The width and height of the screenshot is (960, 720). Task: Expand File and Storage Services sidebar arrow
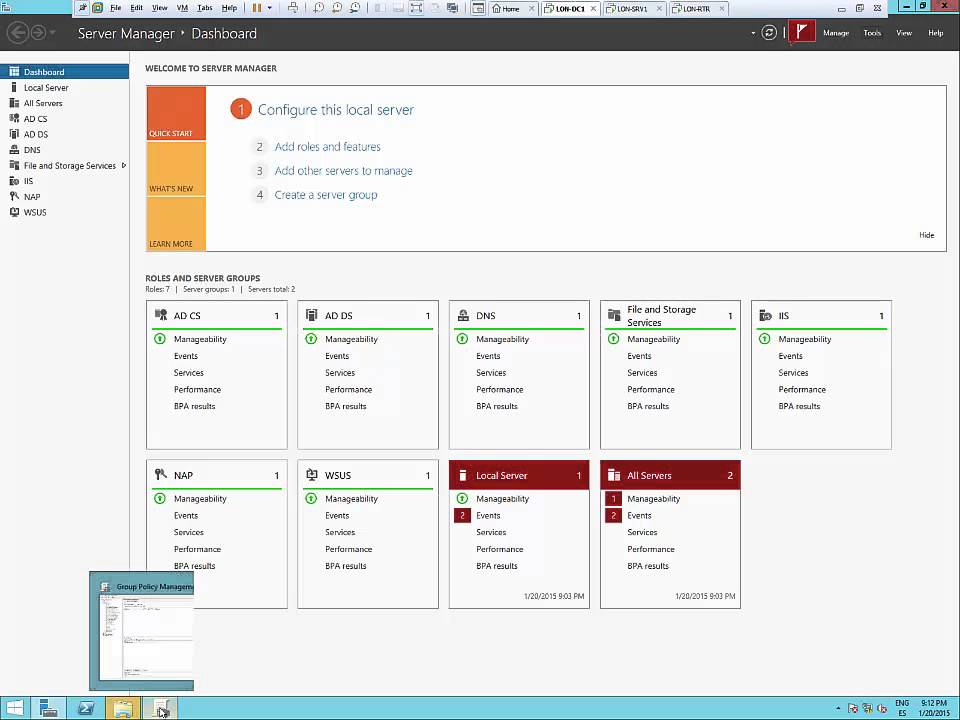124,165
